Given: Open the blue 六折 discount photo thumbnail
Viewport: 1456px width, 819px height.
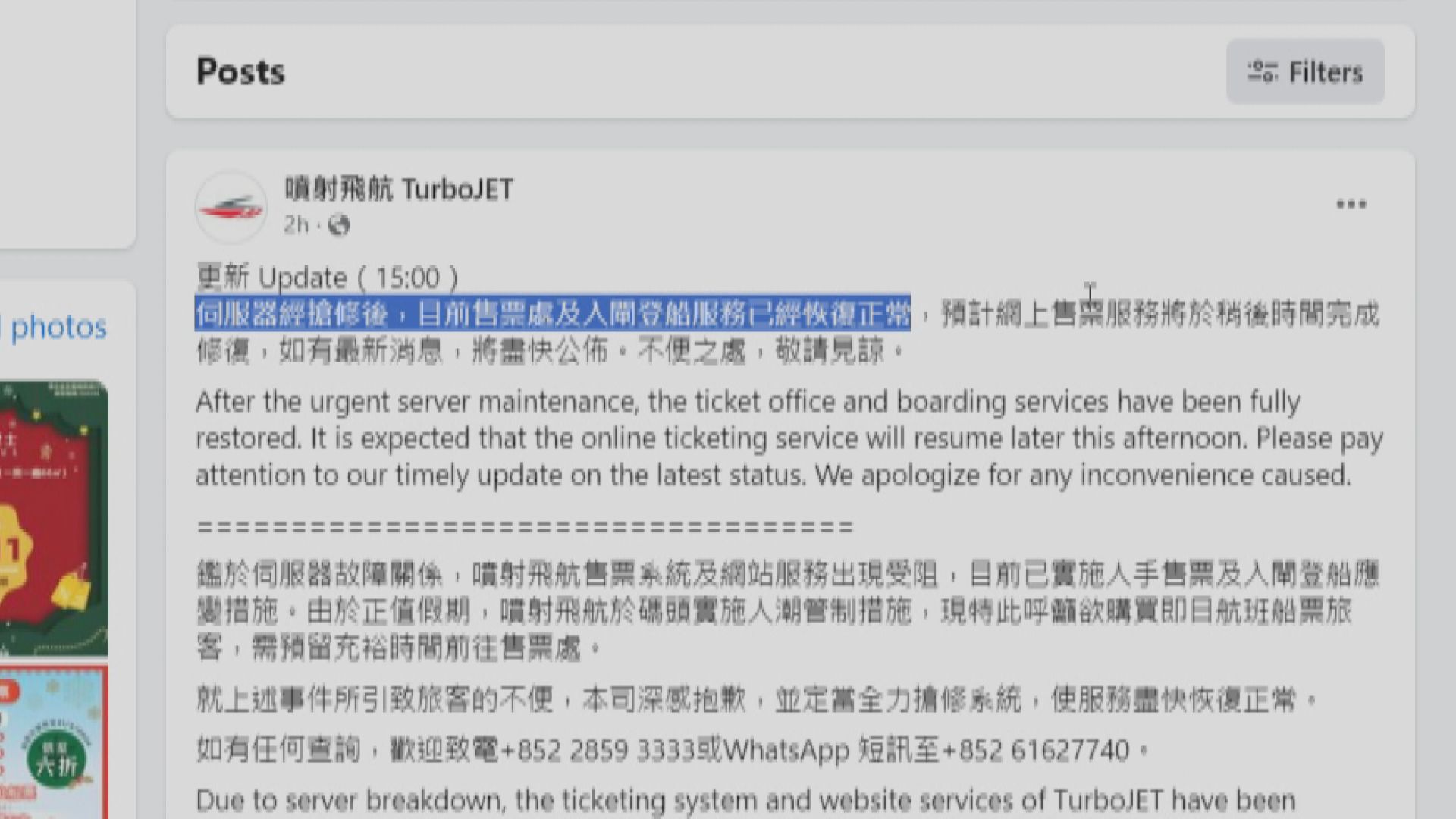Looking at the screenshot, I should coord(53,743).
